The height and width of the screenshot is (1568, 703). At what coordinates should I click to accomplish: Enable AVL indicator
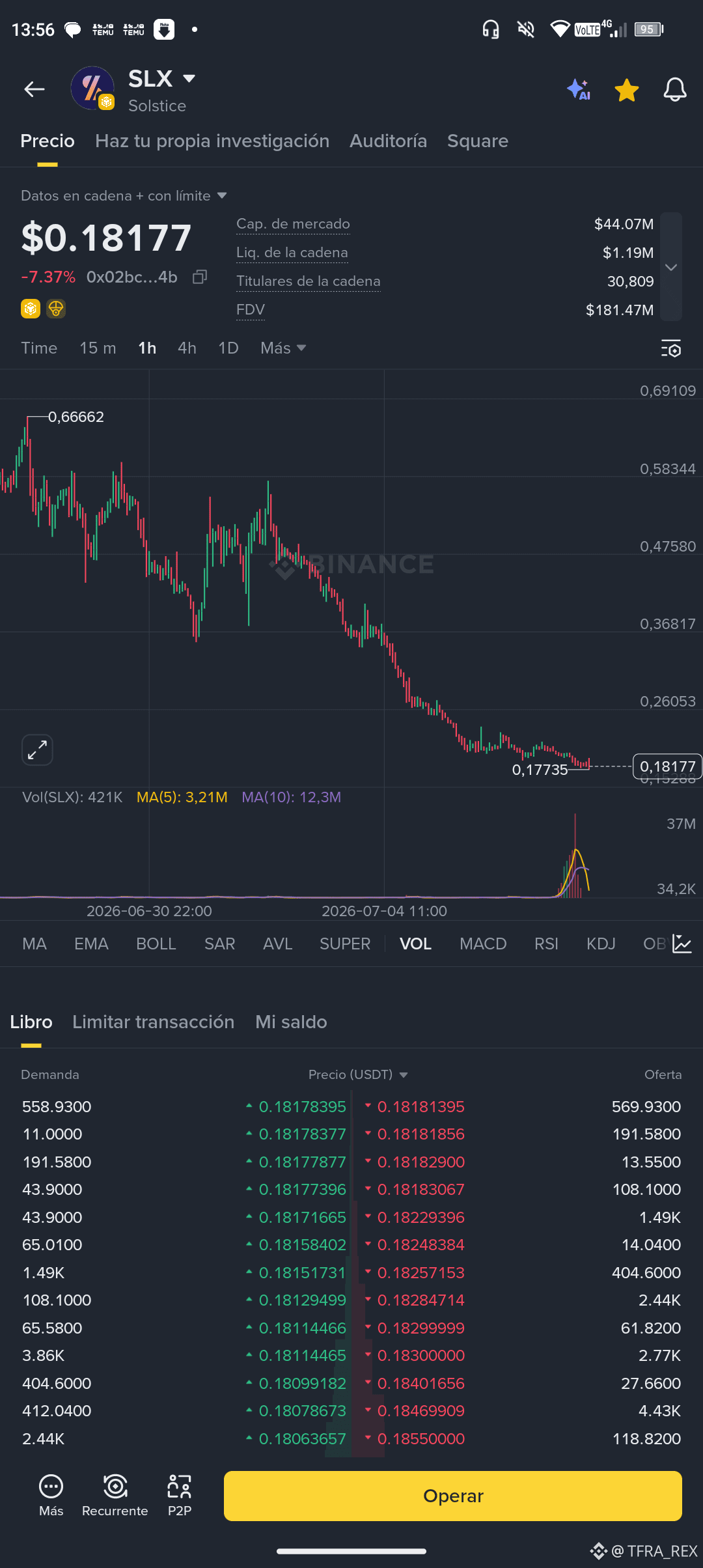(x=278, y=944)
